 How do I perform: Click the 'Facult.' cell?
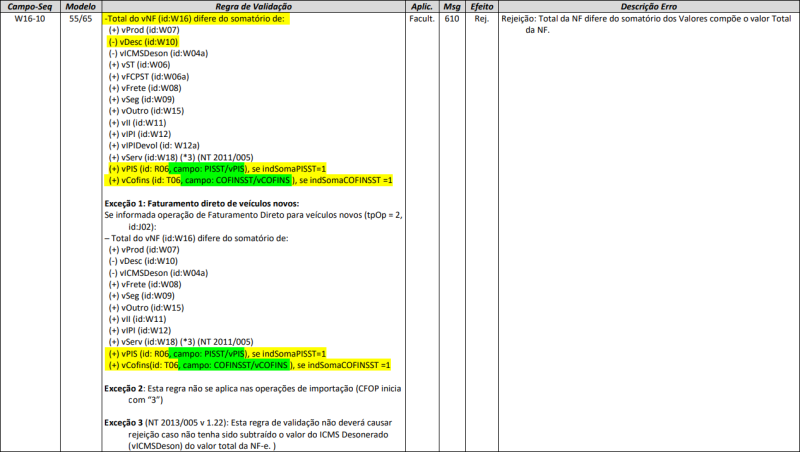[x=422, y=19]
